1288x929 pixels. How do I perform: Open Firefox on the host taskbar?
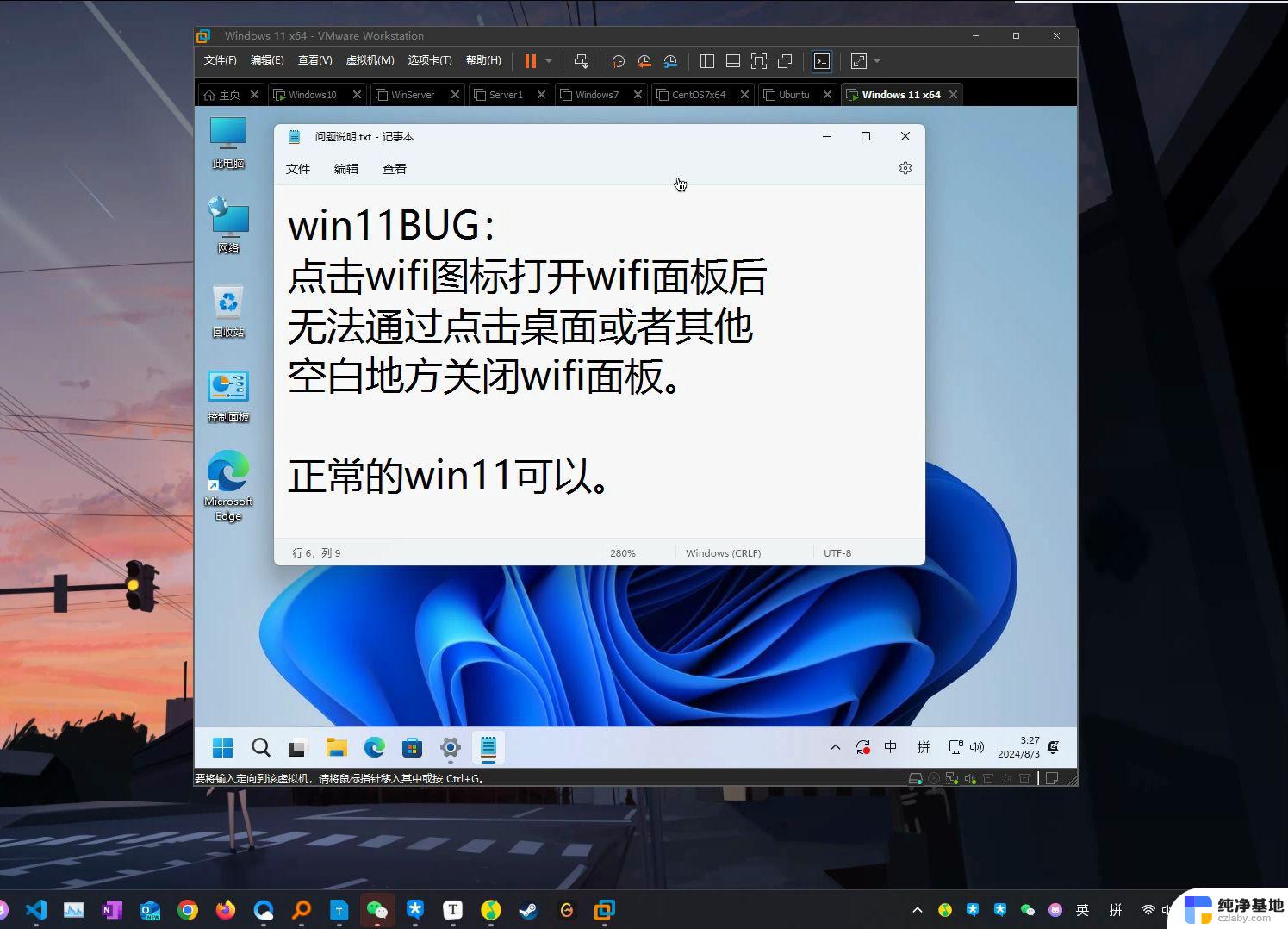(226, 909)
